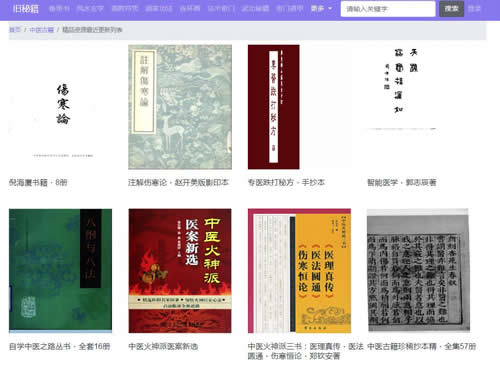Open 中医古籍 breadcrumb link
This screenshot has width=500, height=365.
click(42, 30)
